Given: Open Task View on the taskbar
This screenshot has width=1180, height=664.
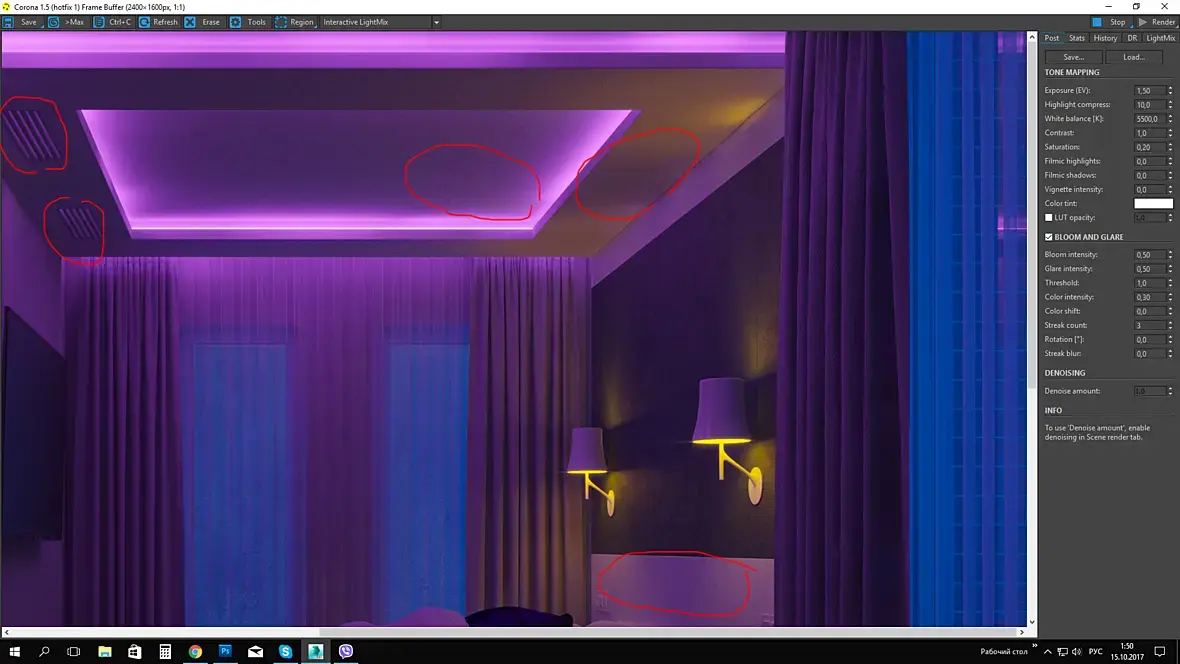Looking at the screenshot, I should (74, 651).
